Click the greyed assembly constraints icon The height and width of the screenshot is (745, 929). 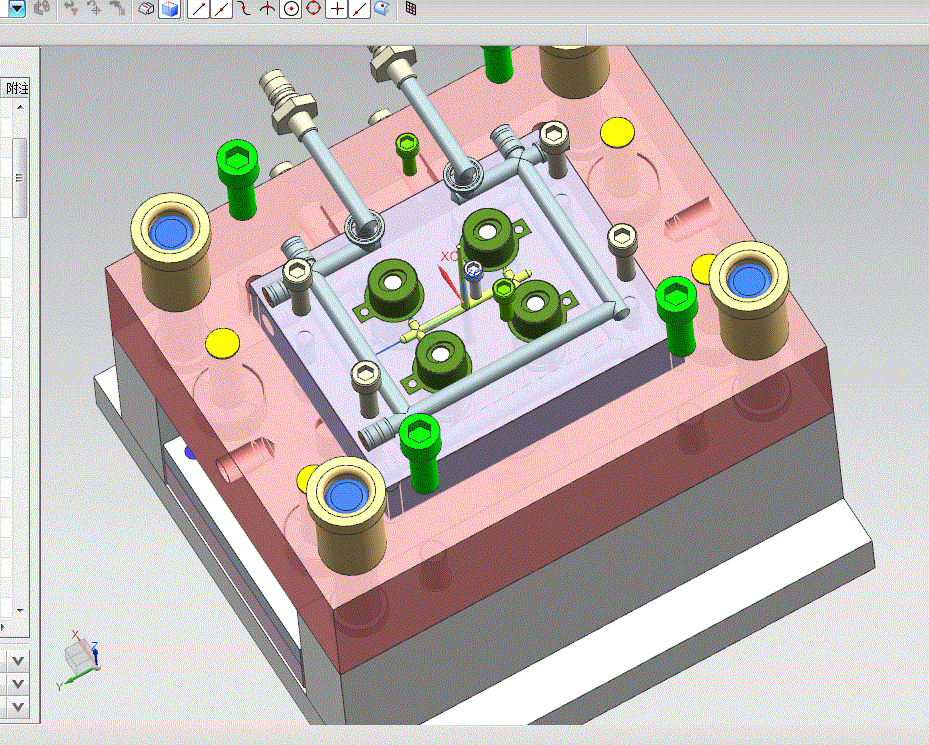coord(117,8)
